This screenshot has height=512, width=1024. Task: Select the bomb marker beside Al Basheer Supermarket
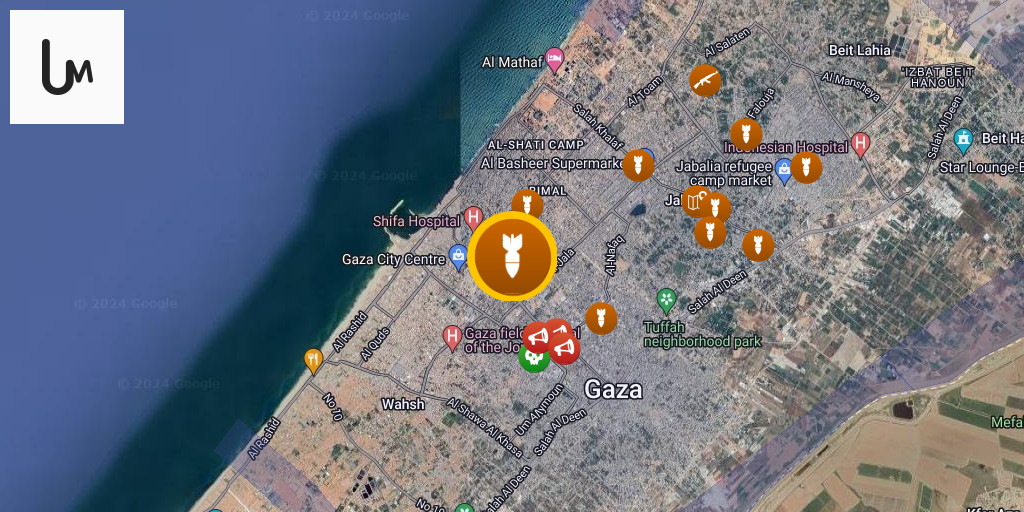tap(638, 165)
